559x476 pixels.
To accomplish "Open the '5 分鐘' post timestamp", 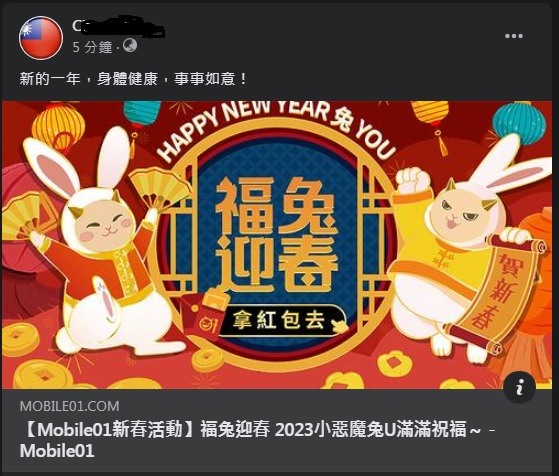I will pyautogui.click(x=92, y=47).
